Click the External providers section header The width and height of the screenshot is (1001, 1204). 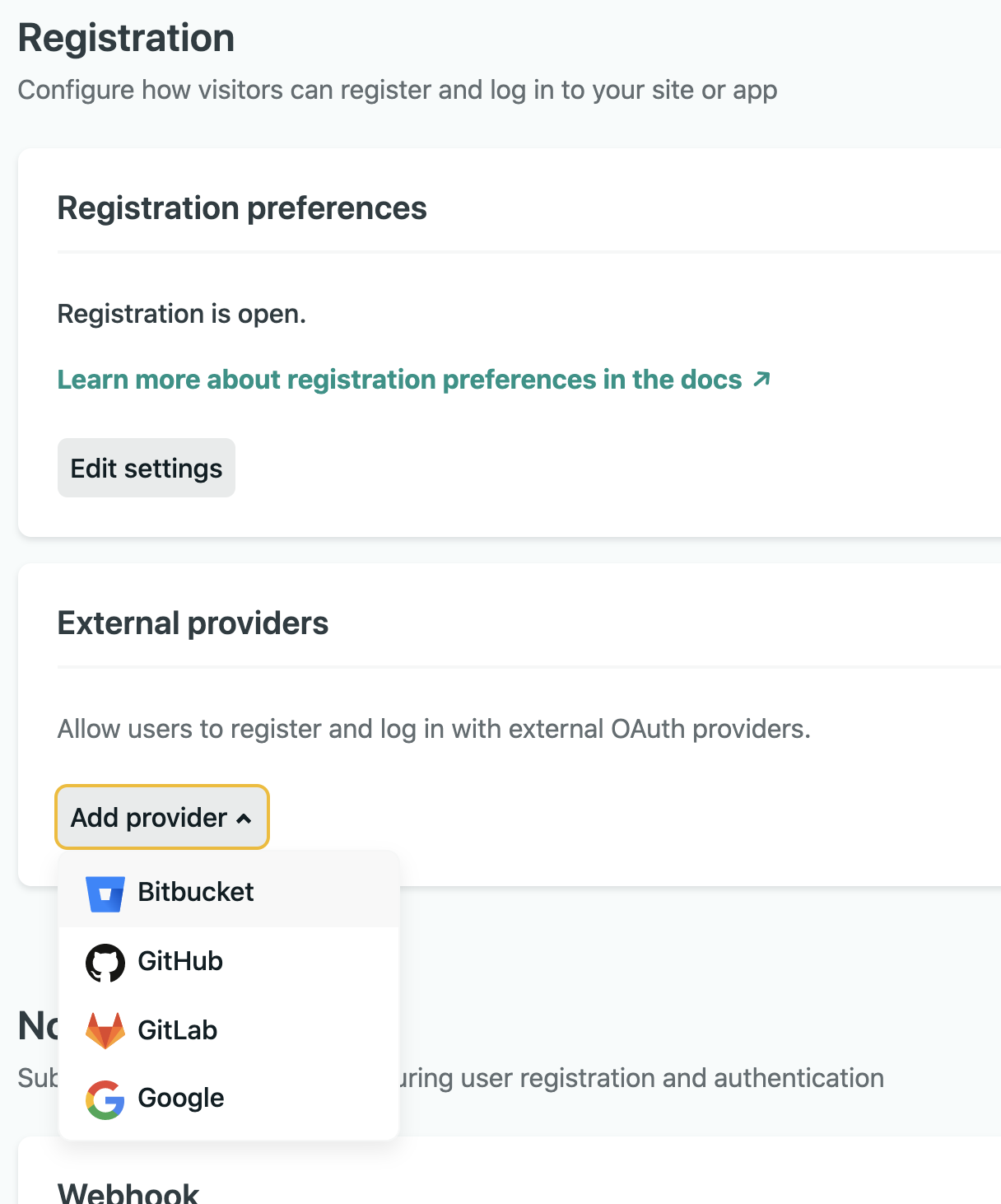click(193, 623)
